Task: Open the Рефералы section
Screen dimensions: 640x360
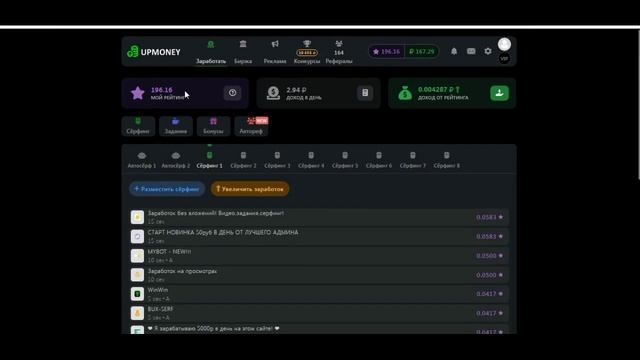Action: click(339, 52)
